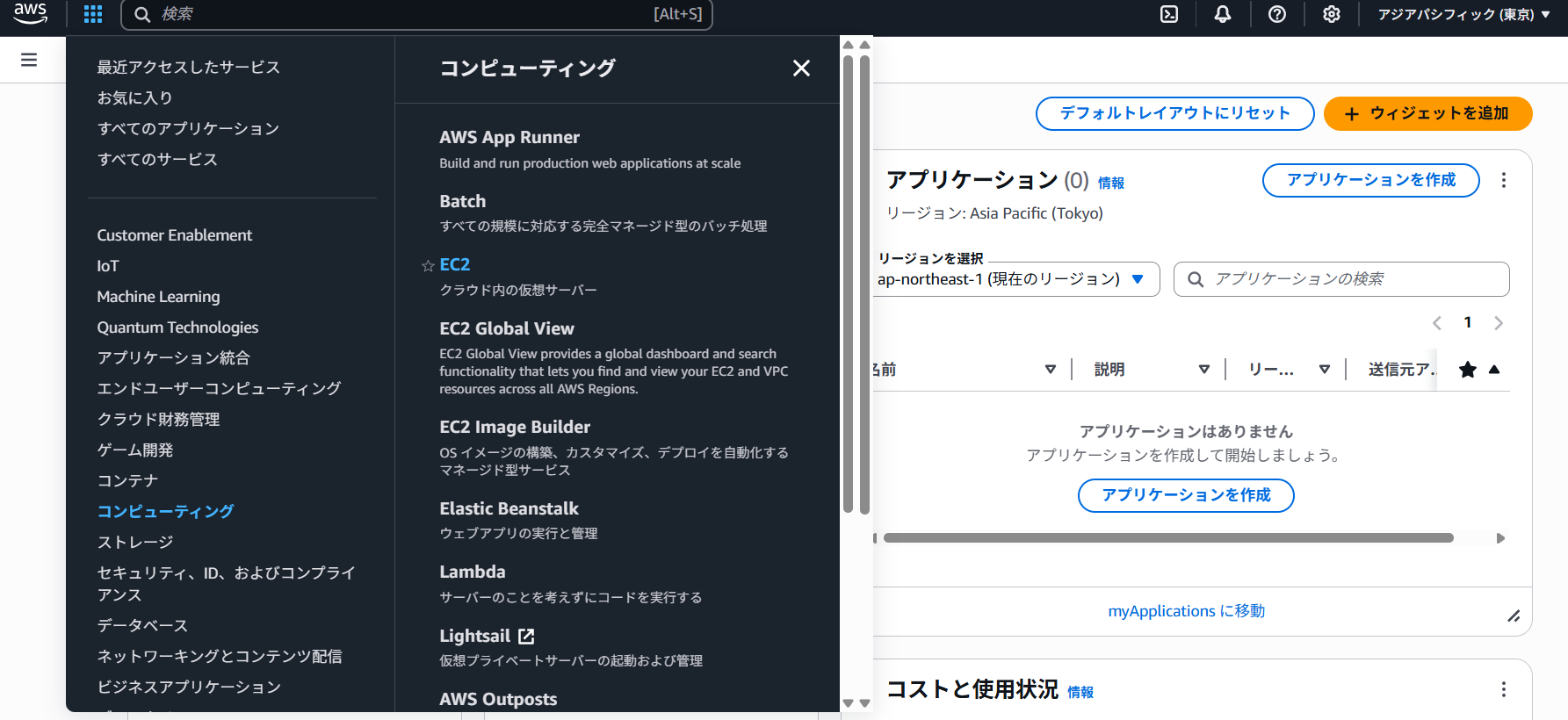Click the search magnifier icon in top bar
Image resolution: width=1568 pixels, height=720 pixels.
(x=142, y=14)
